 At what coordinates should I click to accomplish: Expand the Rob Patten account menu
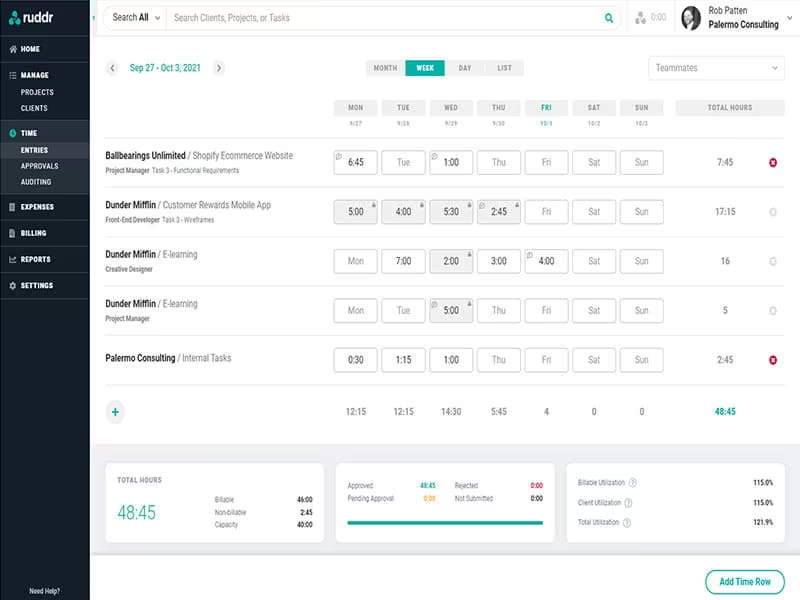pos(789,18)
